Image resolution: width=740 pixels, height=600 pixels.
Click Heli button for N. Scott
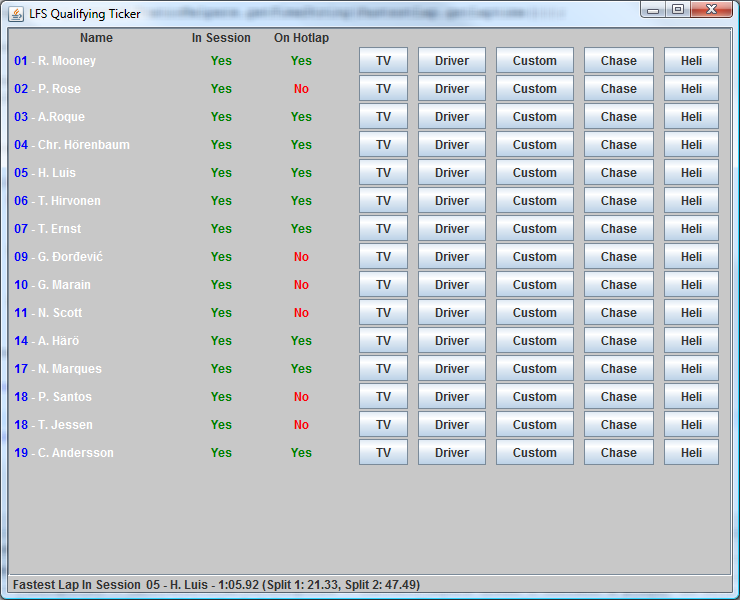[691, 313]
